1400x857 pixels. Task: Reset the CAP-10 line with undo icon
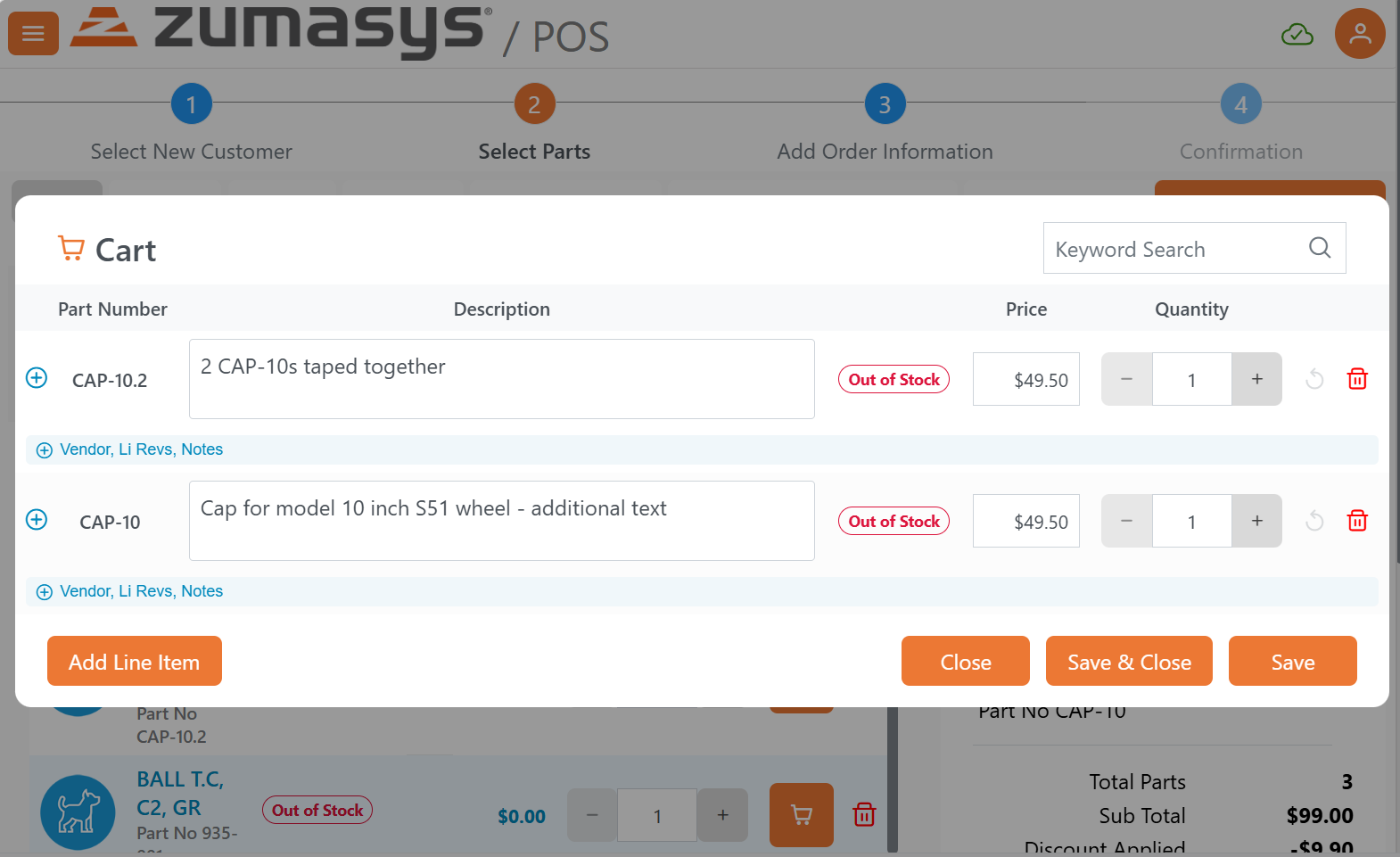click(x=1314, y=521)
